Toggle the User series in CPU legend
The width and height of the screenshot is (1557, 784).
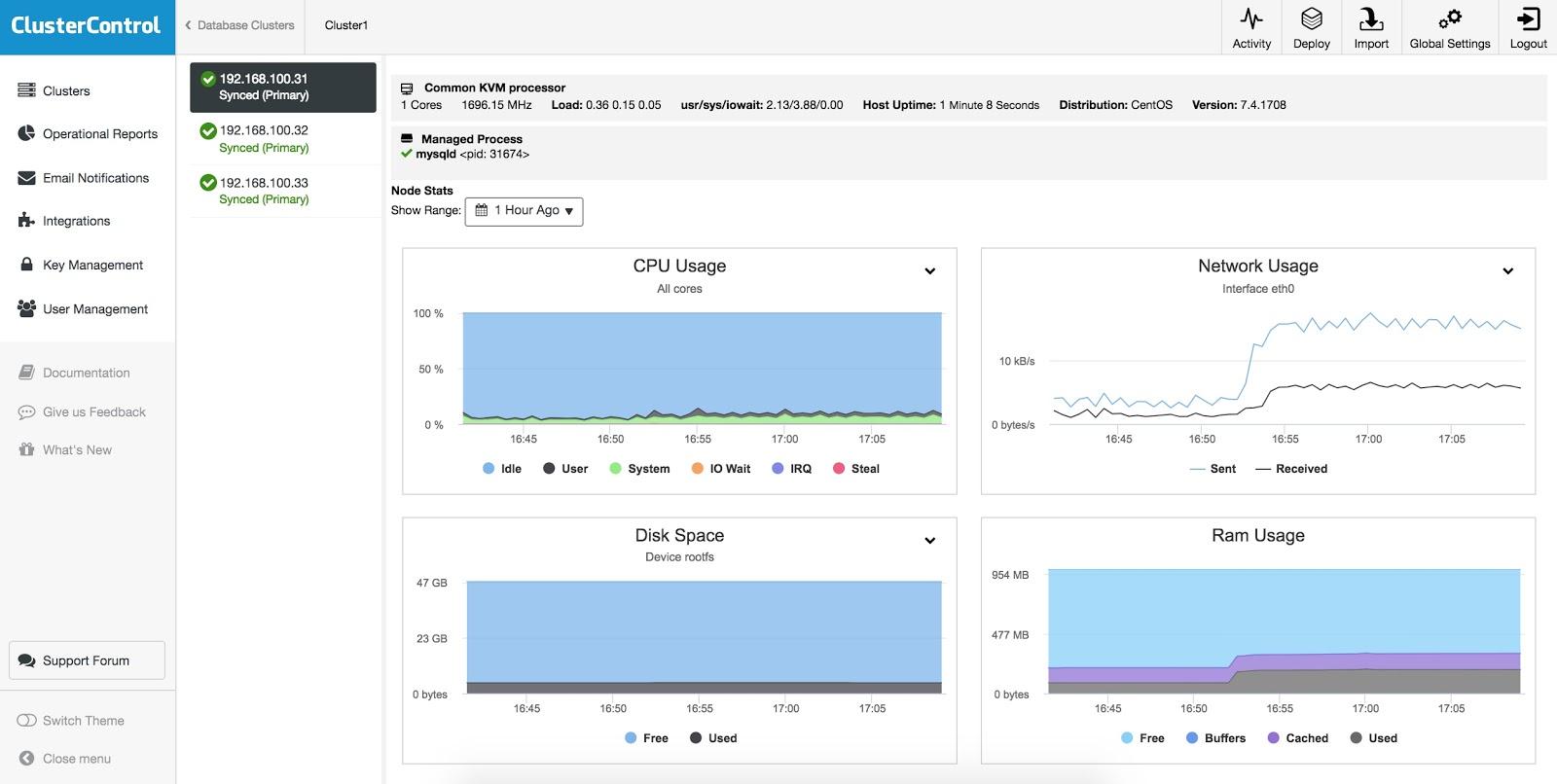click(x=565, y=469)
